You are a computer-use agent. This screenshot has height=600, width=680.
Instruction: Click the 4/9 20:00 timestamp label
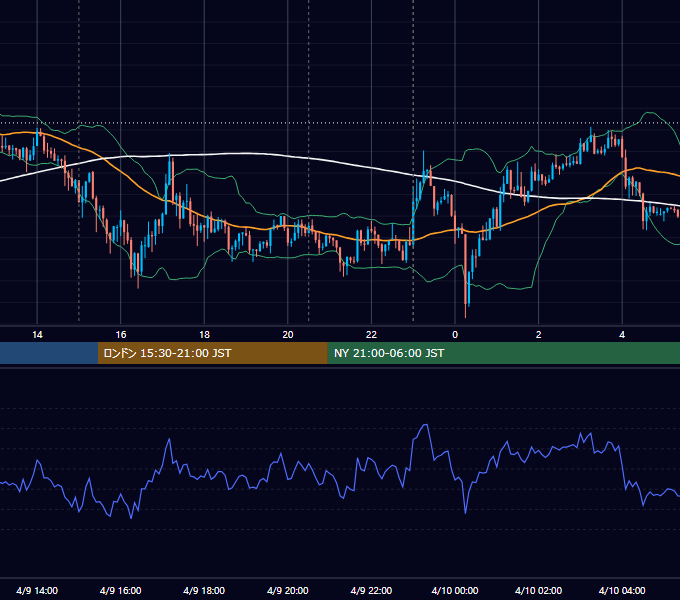coord(288,590)
